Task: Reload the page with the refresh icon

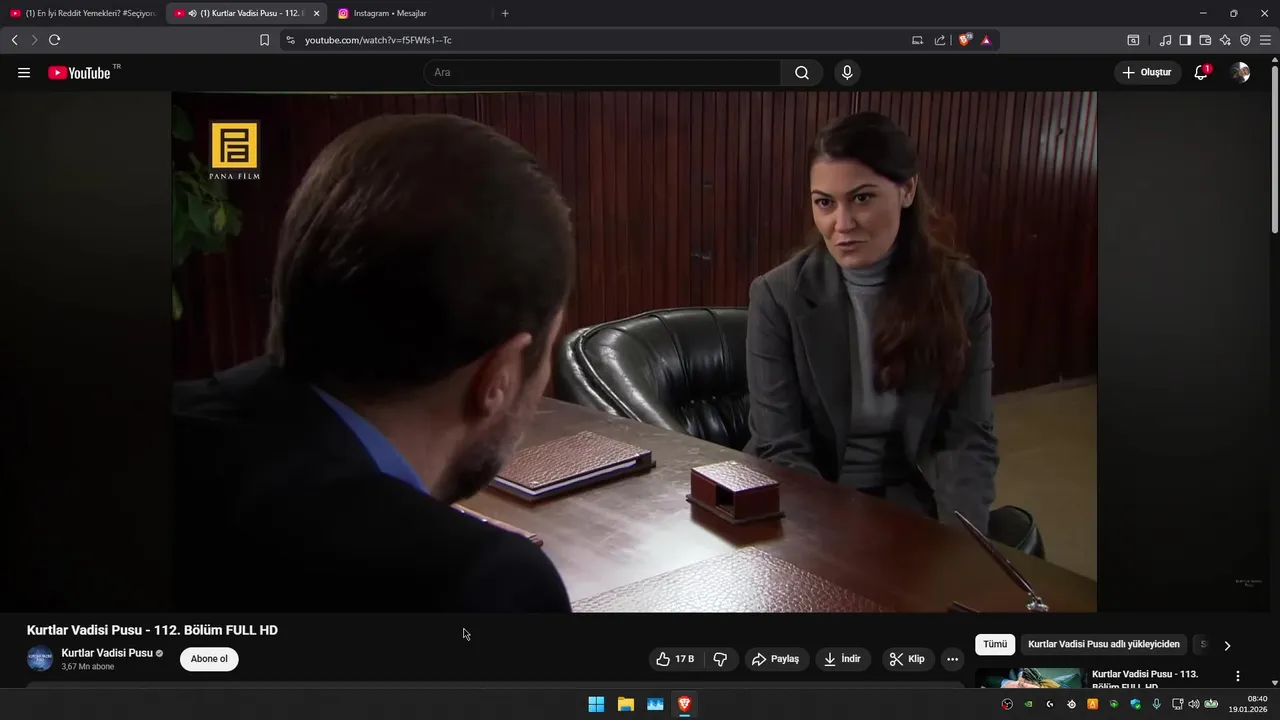Action: (54, 40)
